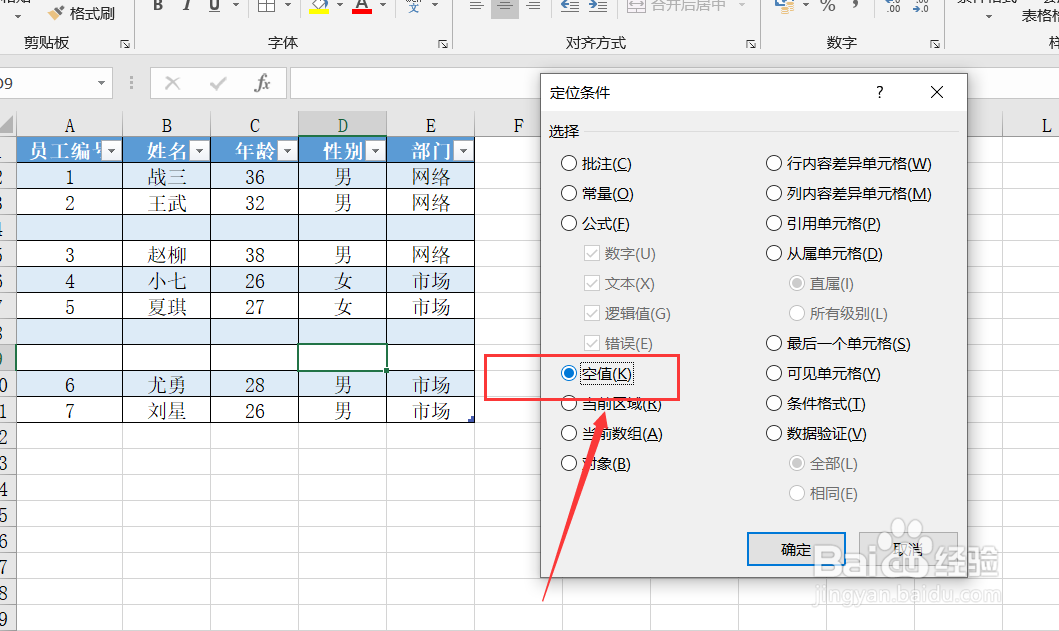Click the cell borders icon

click(x=267, y=7)
